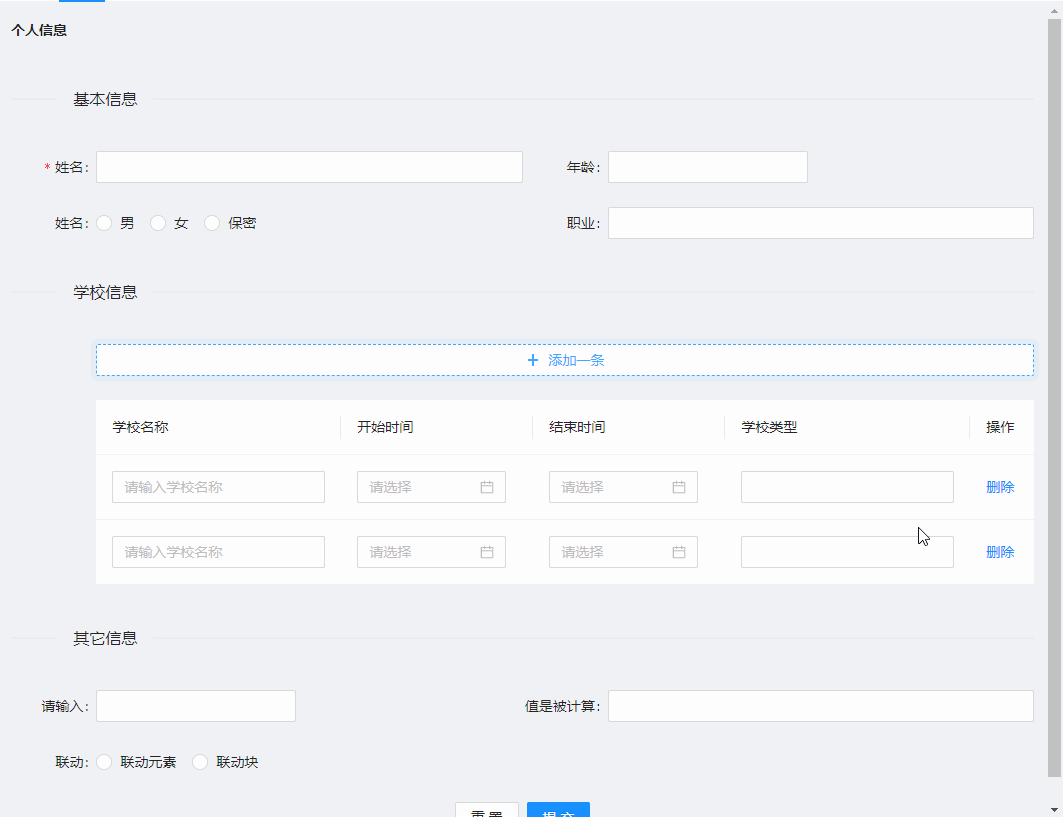Click the scrollbar down arrow
Image resolution: width=1063 pixels, height=817 pixels.
click(x=1054, y=810)
